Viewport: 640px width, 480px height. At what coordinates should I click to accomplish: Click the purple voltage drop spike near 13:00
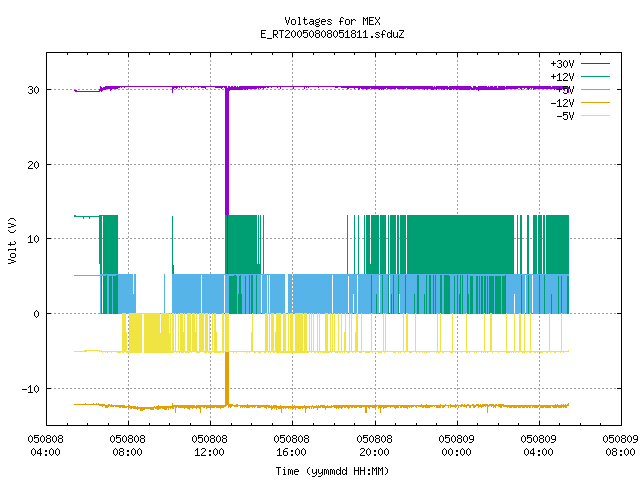(x=227, y=151)
